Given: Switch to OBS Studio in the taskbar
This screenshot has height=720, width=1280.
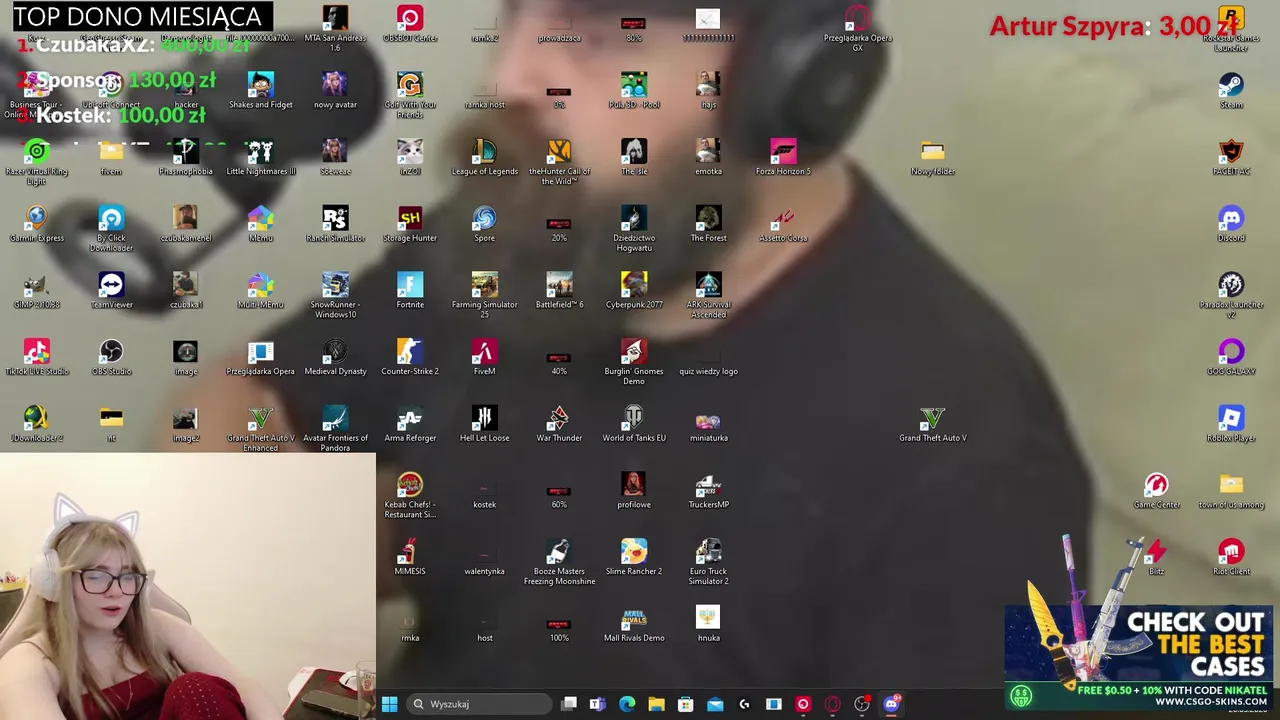Looking at the screenshot, I should [862, 704].
